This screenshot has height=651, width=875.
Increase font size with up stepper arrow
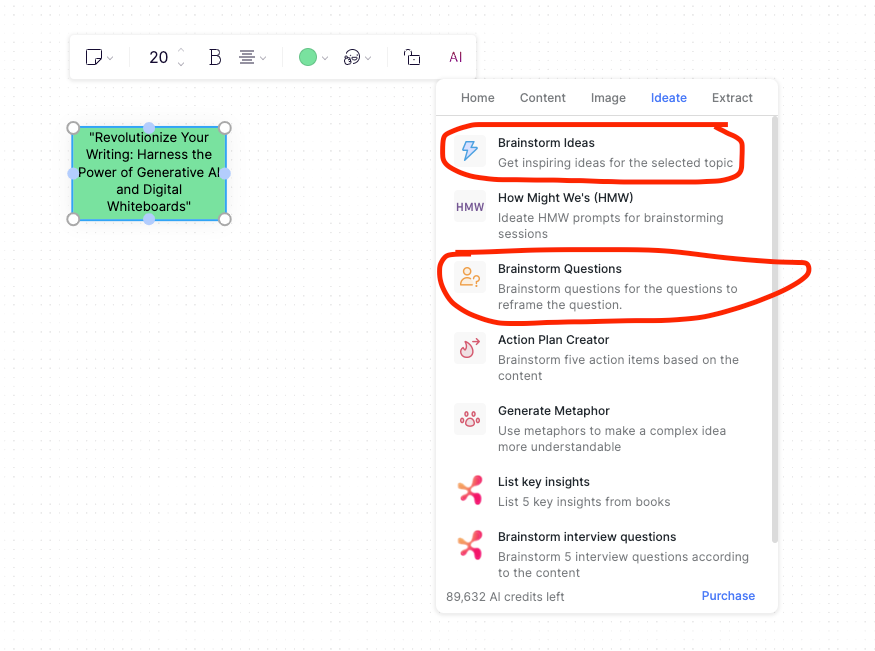click(181, 50)
